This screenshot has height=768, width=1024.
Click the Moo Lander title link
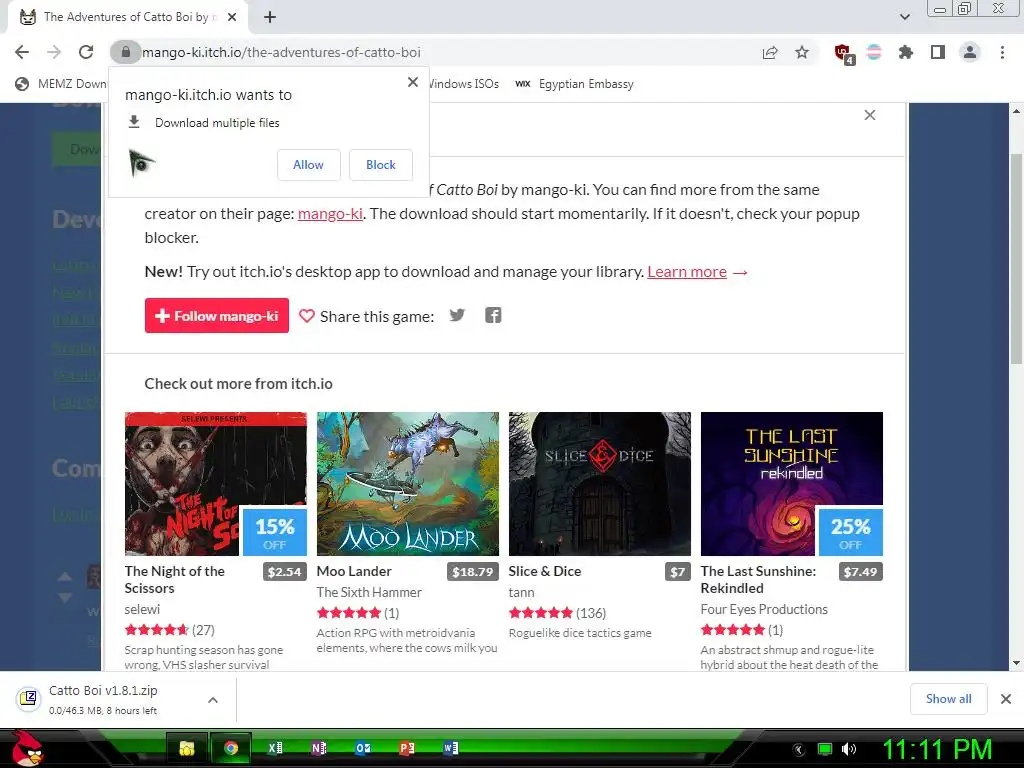tap(354, 571)
